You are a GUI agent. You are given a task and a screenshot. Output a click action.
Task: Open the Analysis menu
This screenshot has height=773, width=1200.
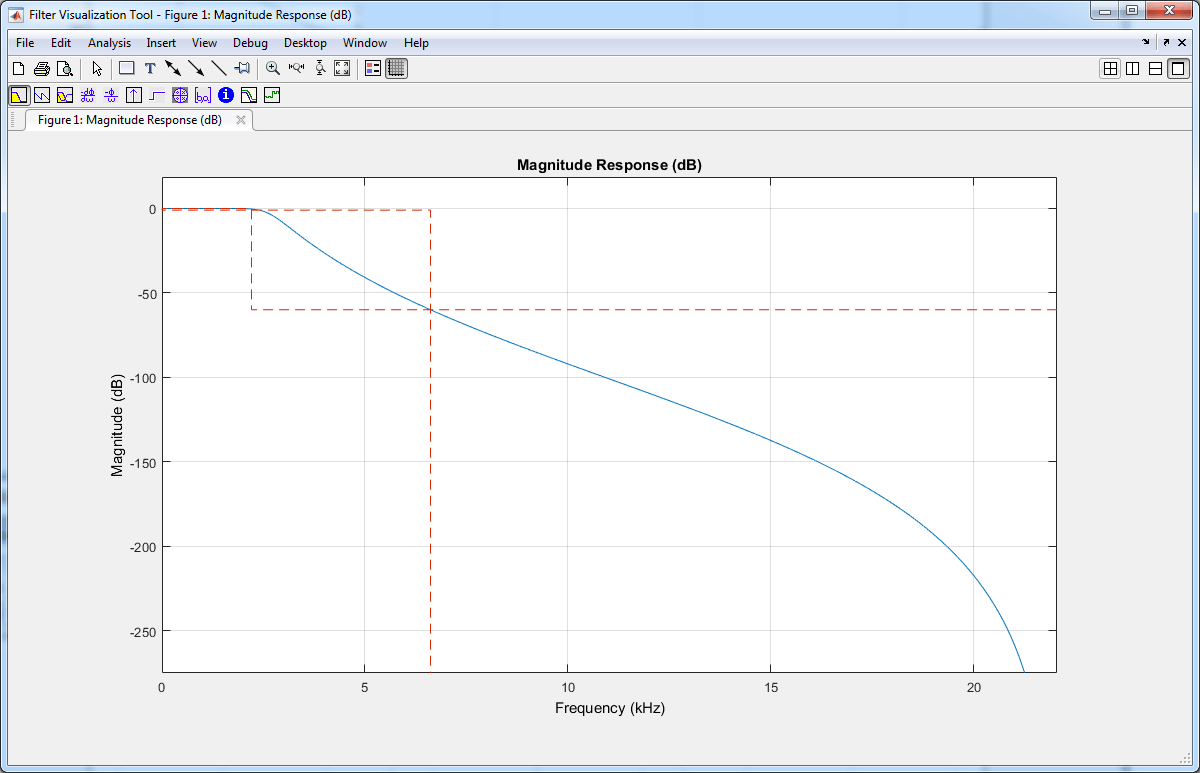(109, 43)
